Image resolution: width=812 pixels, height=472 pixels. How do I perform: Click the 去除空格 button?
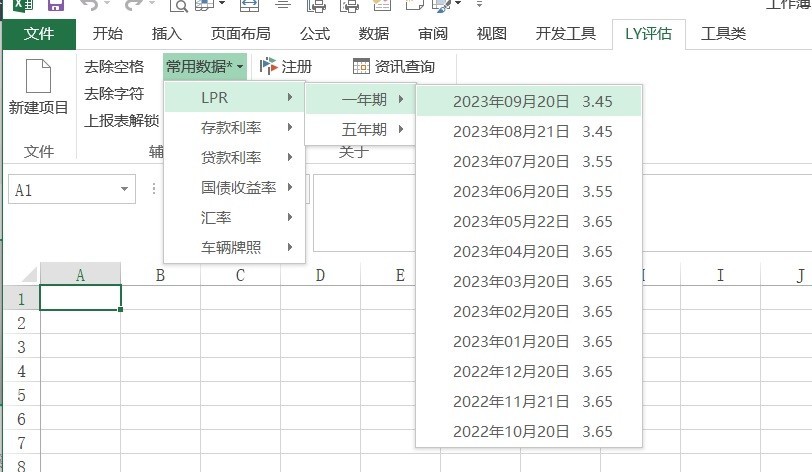pos(114,66)
